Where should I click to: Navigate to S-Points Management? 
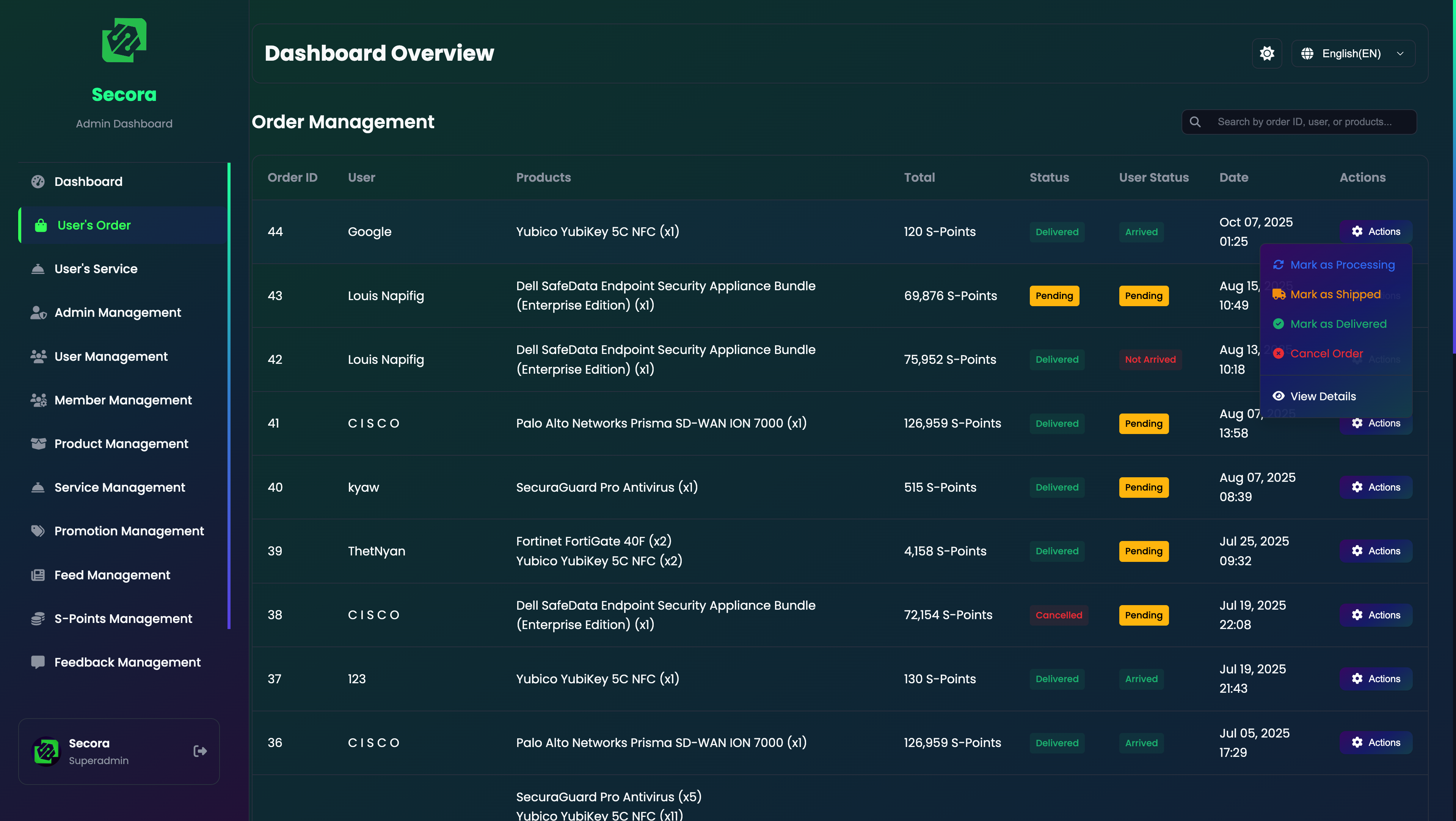point(122,618)
